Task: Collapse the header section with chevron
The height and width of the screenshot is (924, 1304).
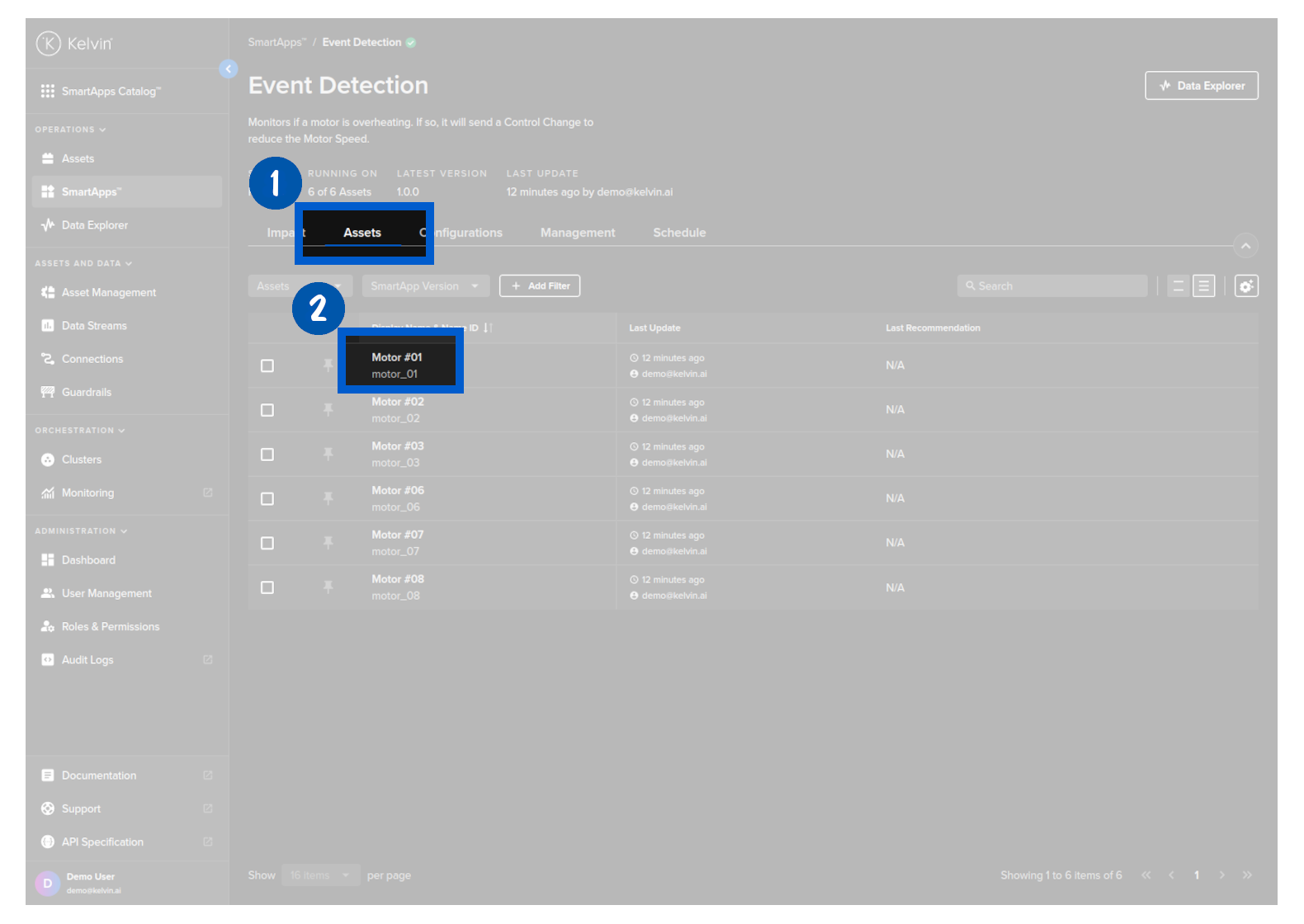Action: [1245, 246]
